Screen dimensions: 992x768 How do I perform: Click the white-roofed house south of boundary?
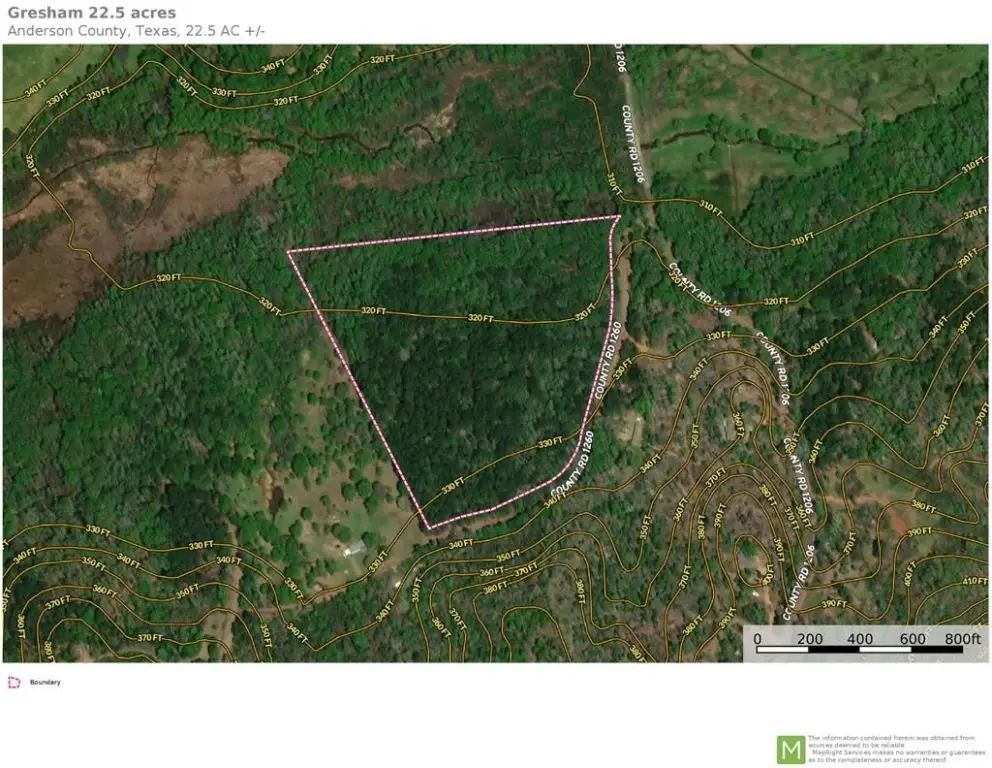click(x=354, y=548)
